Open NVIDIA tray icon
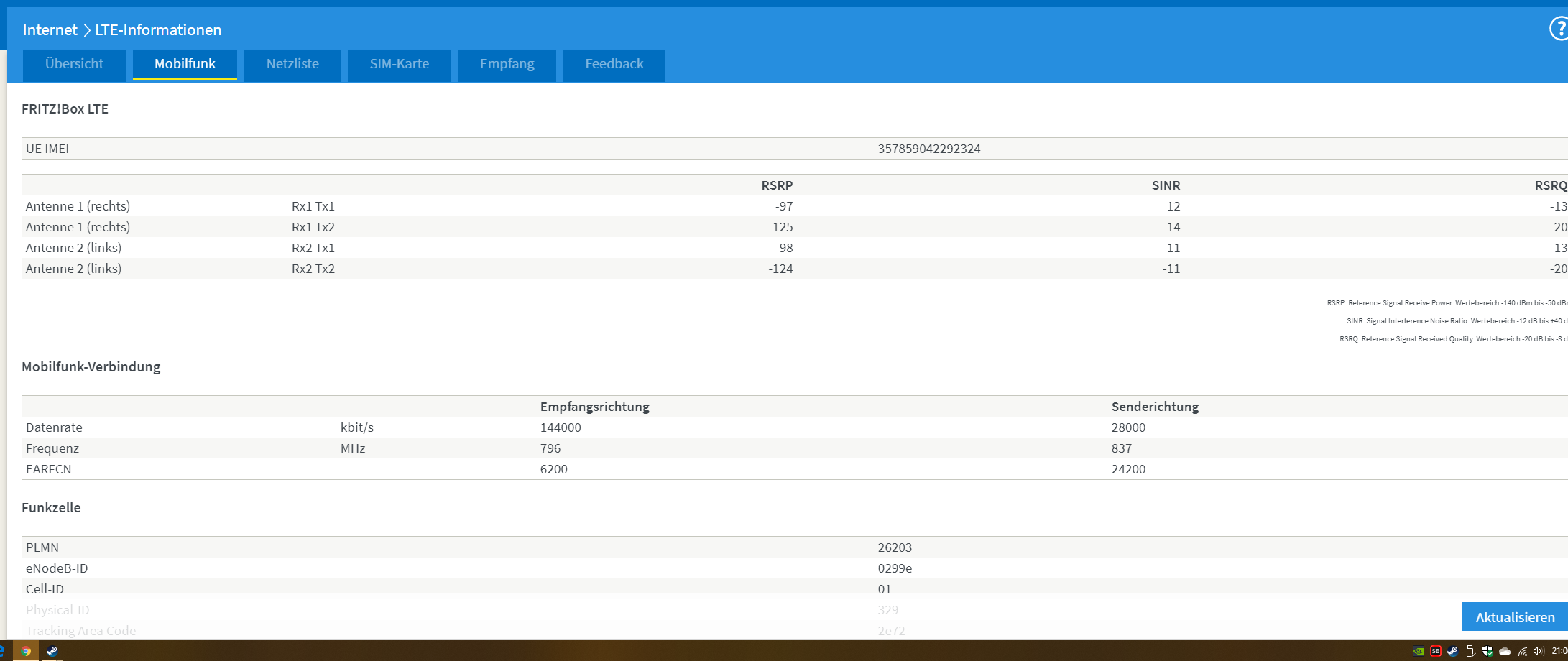This screenshot has width=1568, height=661. click(1419, 651)
